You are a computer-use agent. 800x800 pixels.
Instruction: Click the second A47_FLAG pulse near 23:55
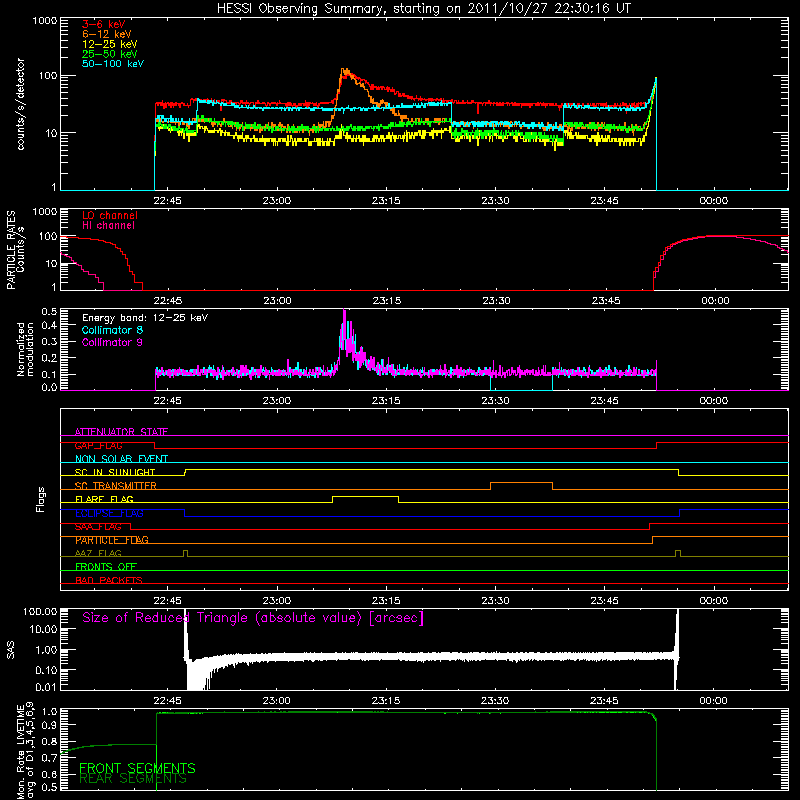point(678,553)
